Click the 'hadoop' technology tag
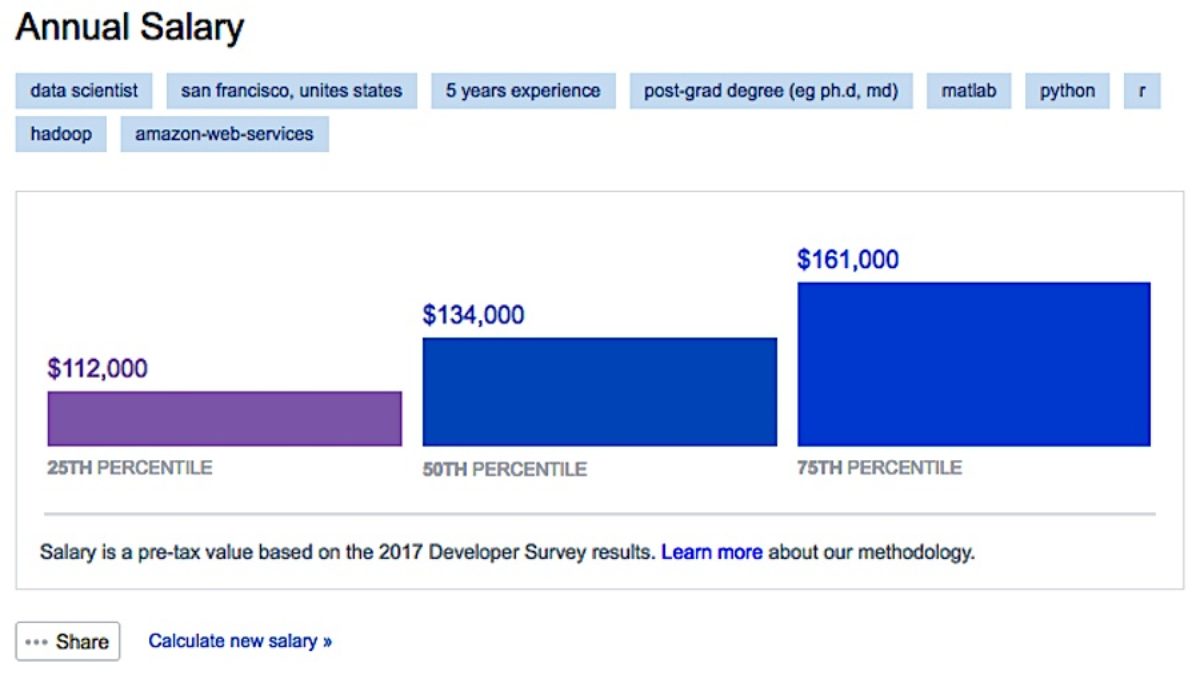 (x=60, y=133)
